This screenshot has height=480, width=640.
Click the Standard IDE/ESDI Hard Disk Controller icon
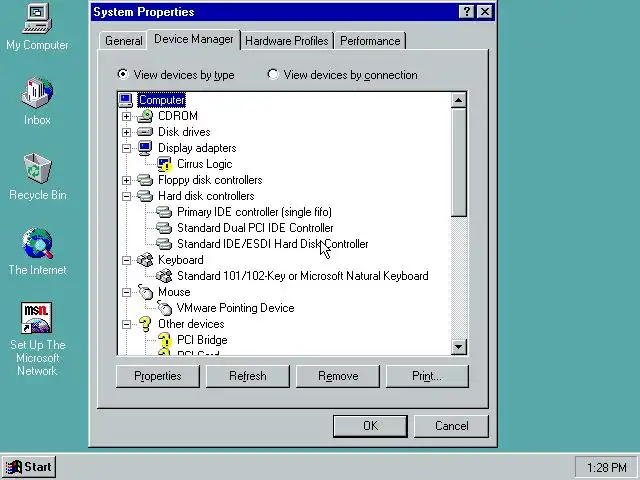click(164, 244)
